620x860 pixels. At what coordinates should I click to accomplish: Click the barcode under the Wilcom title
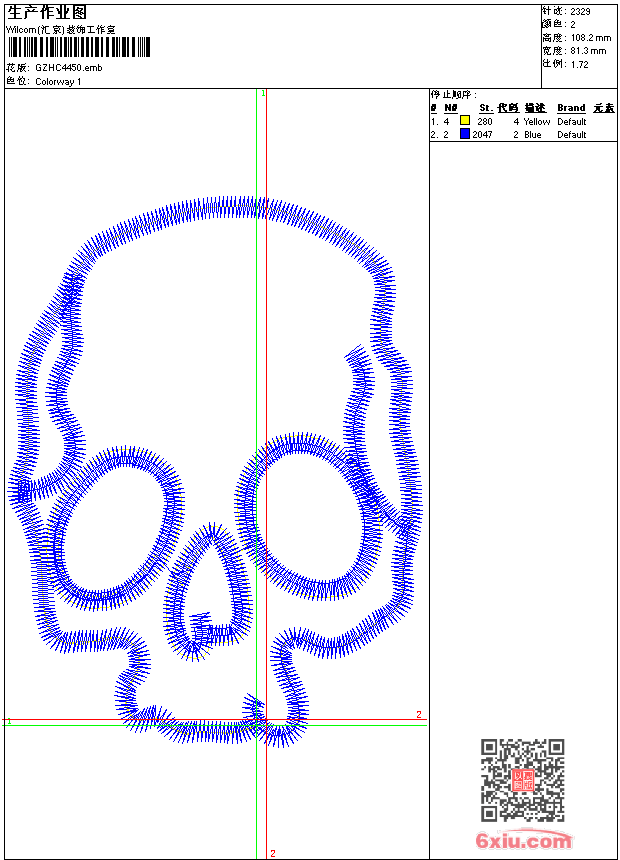[x=78, y=48]
